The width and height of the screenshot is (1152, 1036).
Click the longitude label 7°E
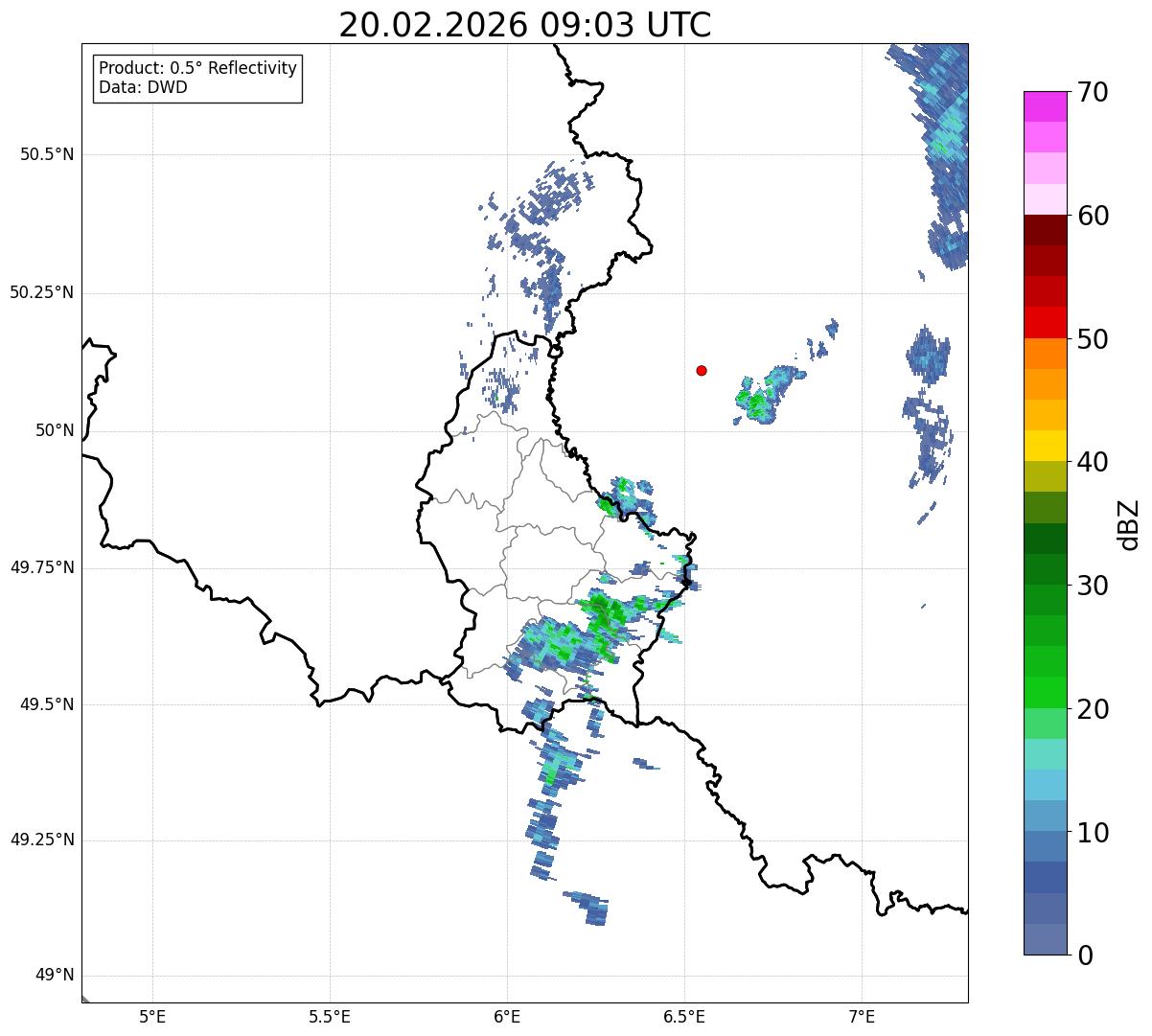tap(862, 1018)
